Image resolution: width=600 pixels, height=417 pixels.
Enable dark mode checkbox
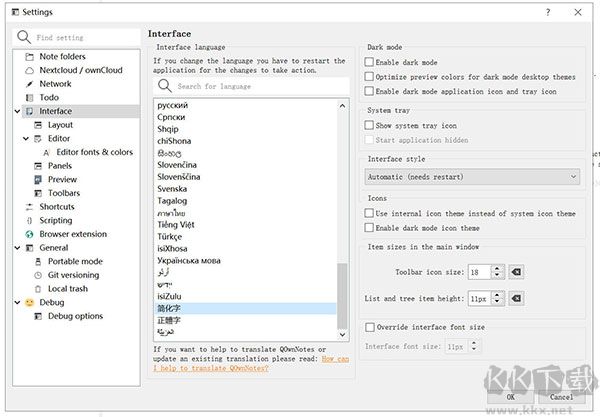point(370,63)
